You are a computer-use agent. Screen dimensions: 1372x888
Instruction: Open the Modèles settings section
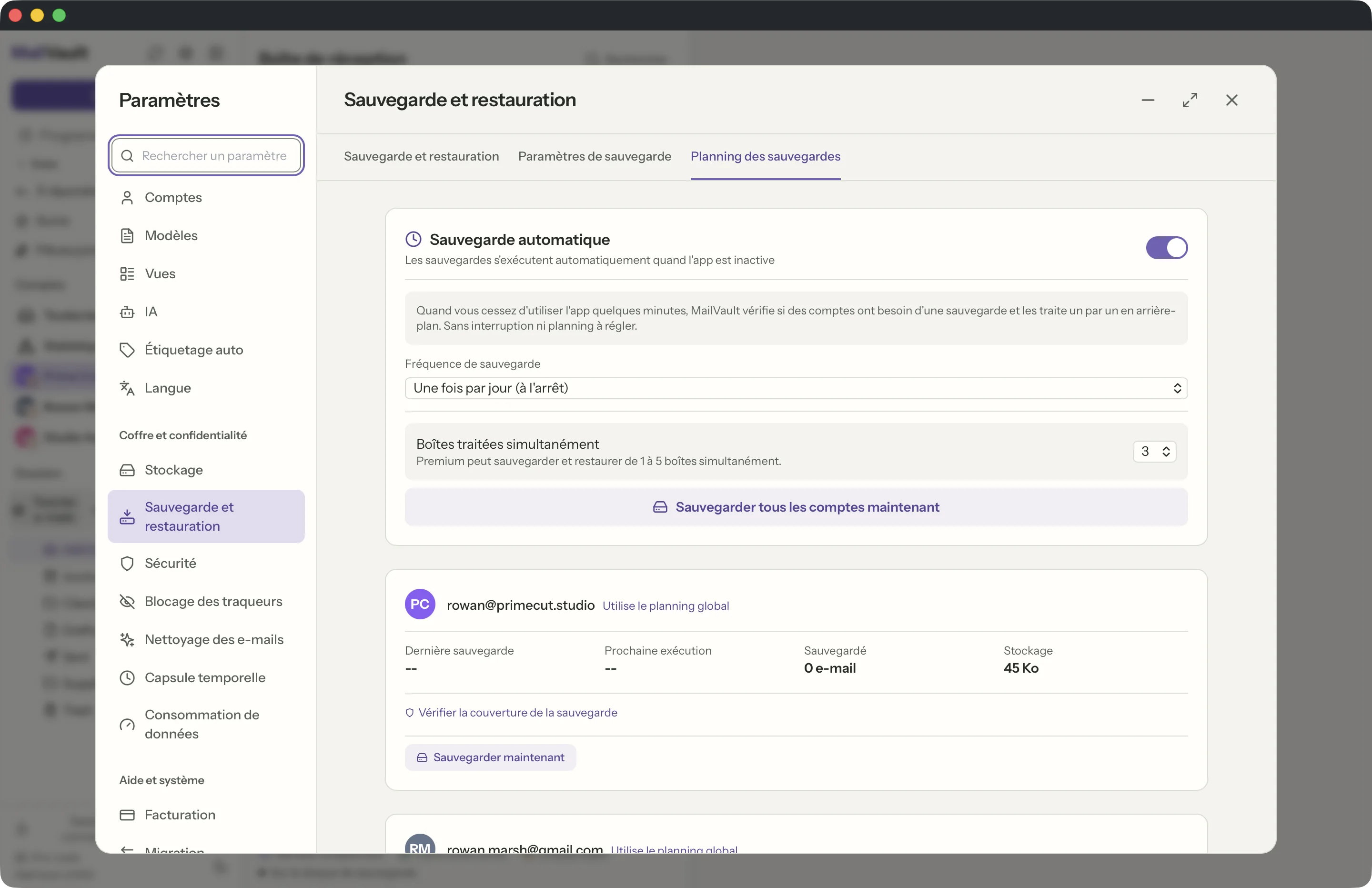point(206,235)
